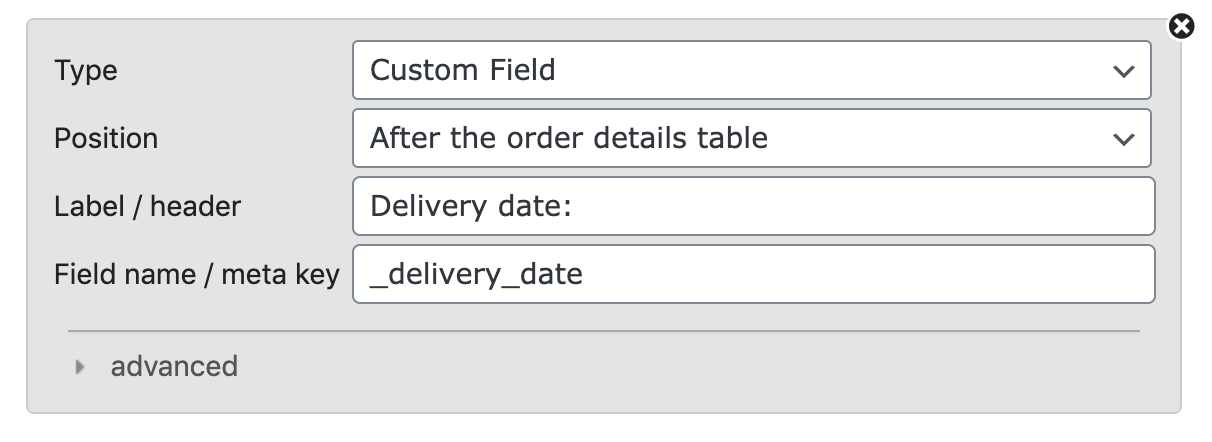Screen dimensions: 1212x442
Task: Click the 'Field name / meta key' label
Action: tap(197, 274)
